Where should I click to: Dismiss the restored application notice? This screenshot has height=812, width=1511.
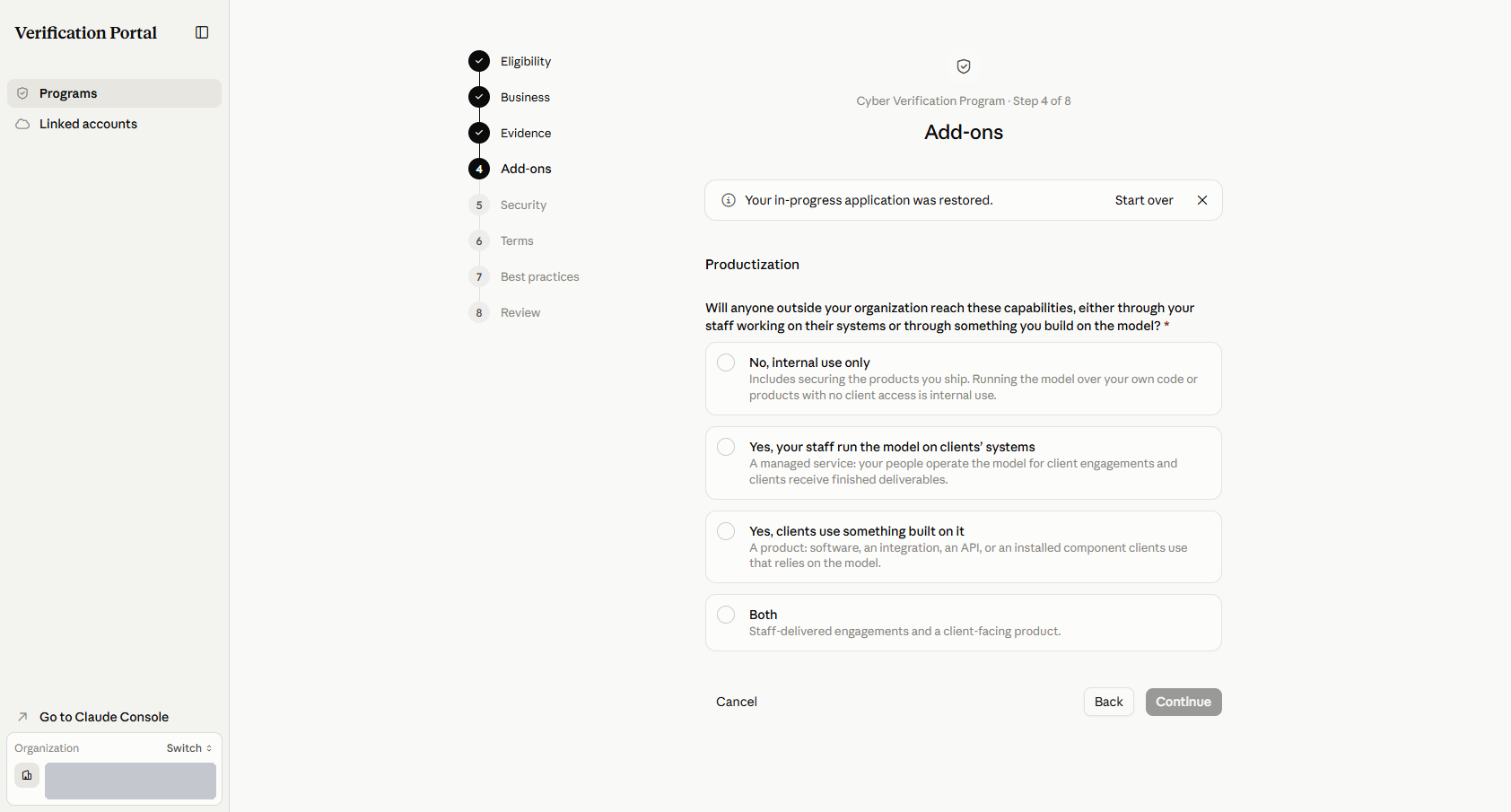click(x=1202, y=200)
